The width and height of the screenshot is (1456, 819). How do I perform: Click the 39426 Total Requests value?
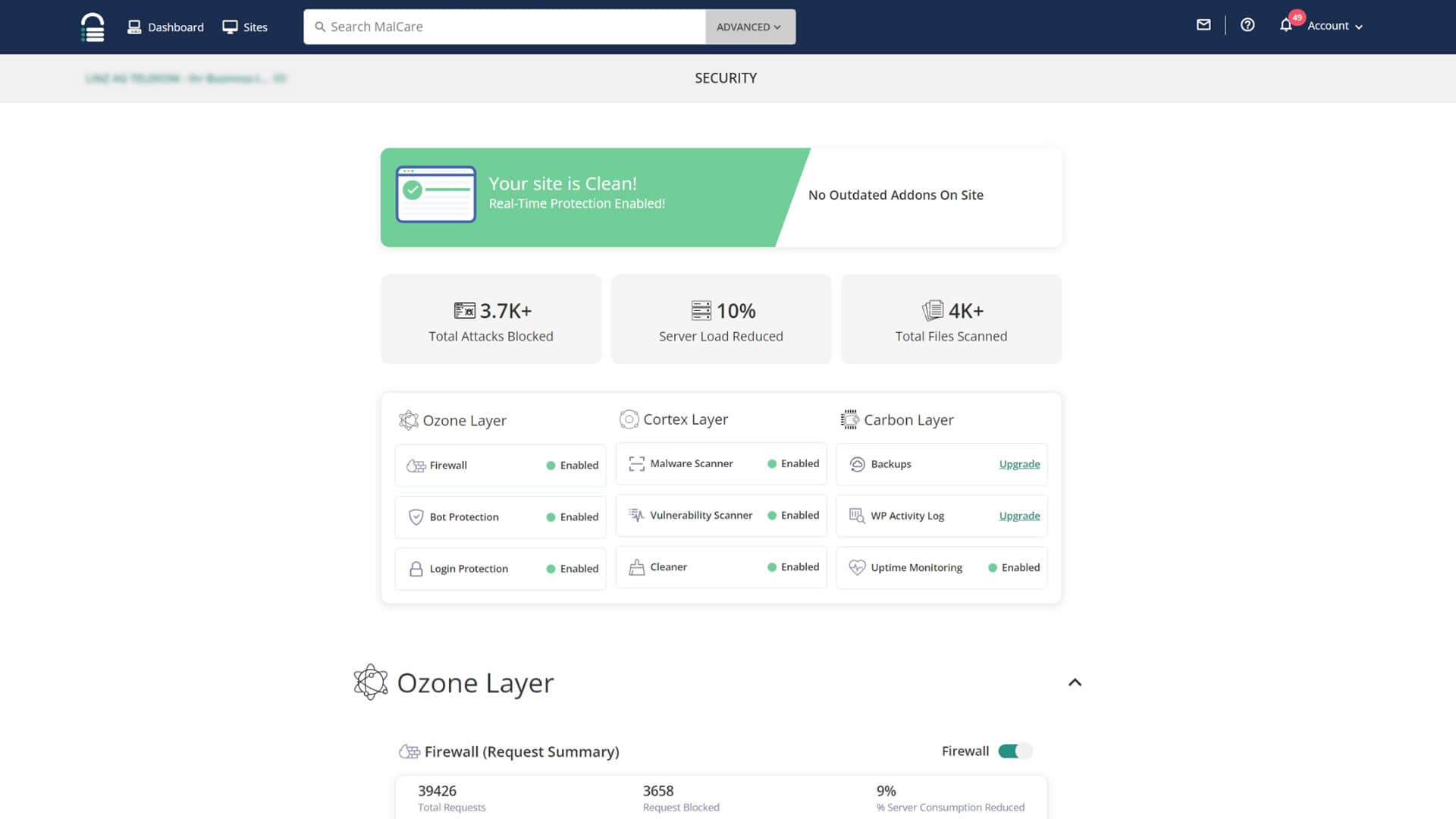[x=437, y=791]
